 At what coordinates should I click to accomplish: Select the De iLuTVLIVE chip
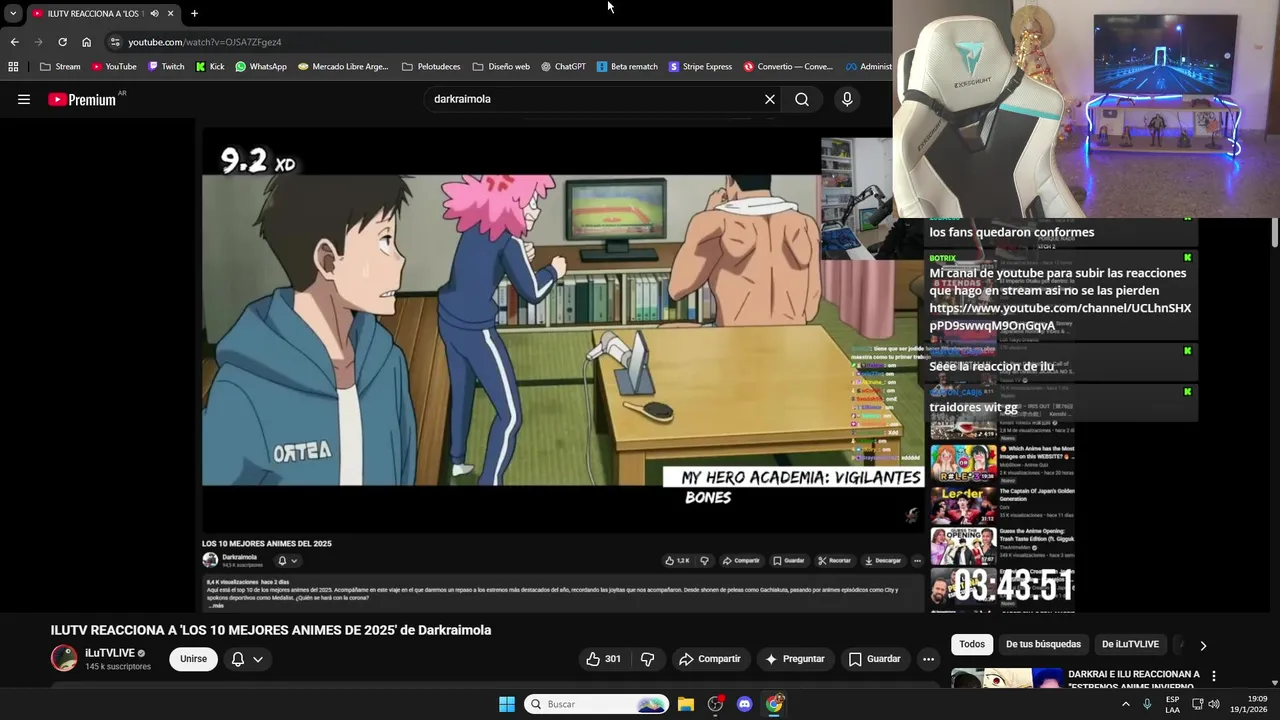click(1130, 644)
